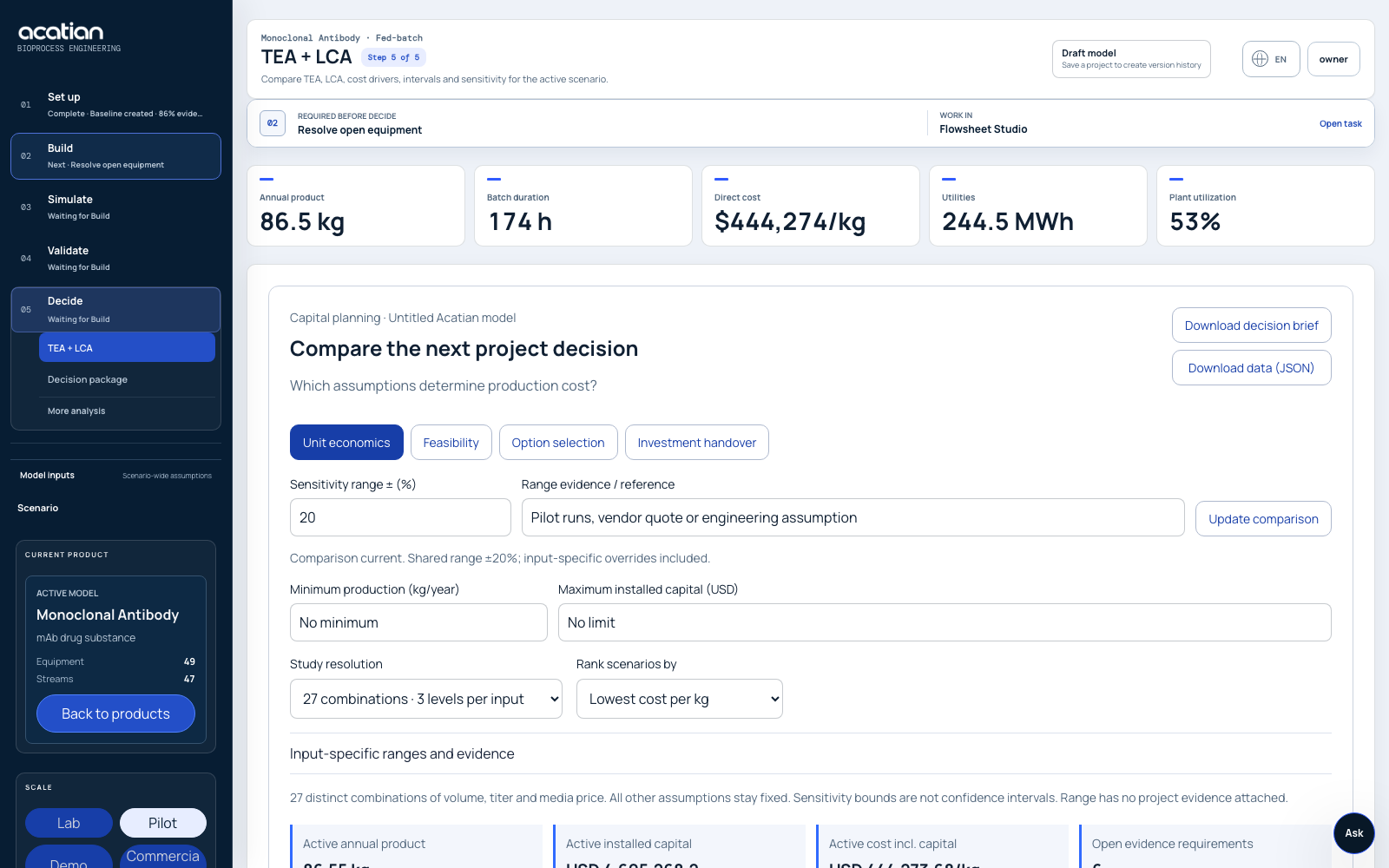Open the Ask assistant bubble

1353,833
